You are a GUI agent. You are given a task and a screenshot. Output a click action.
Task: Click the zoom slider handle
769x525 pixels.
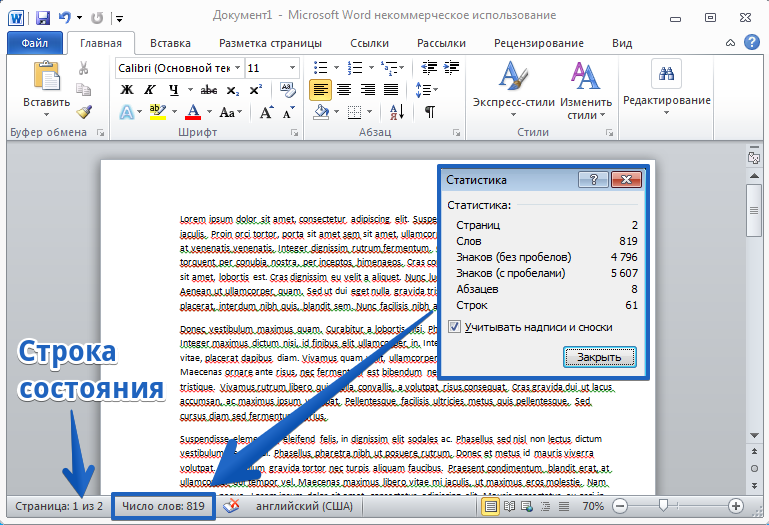(x=663, y=505)
